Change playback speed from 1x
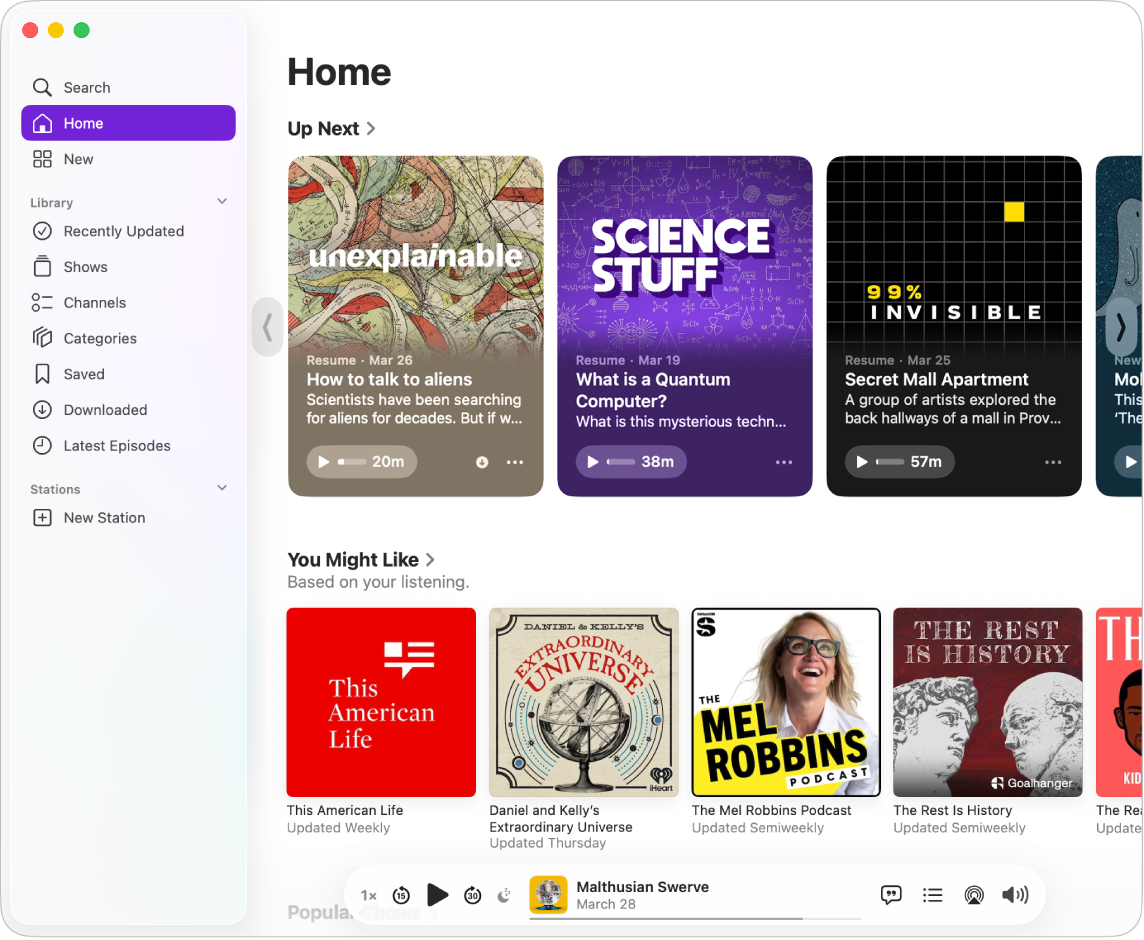 pyautogui.click(x=368, y=895)
